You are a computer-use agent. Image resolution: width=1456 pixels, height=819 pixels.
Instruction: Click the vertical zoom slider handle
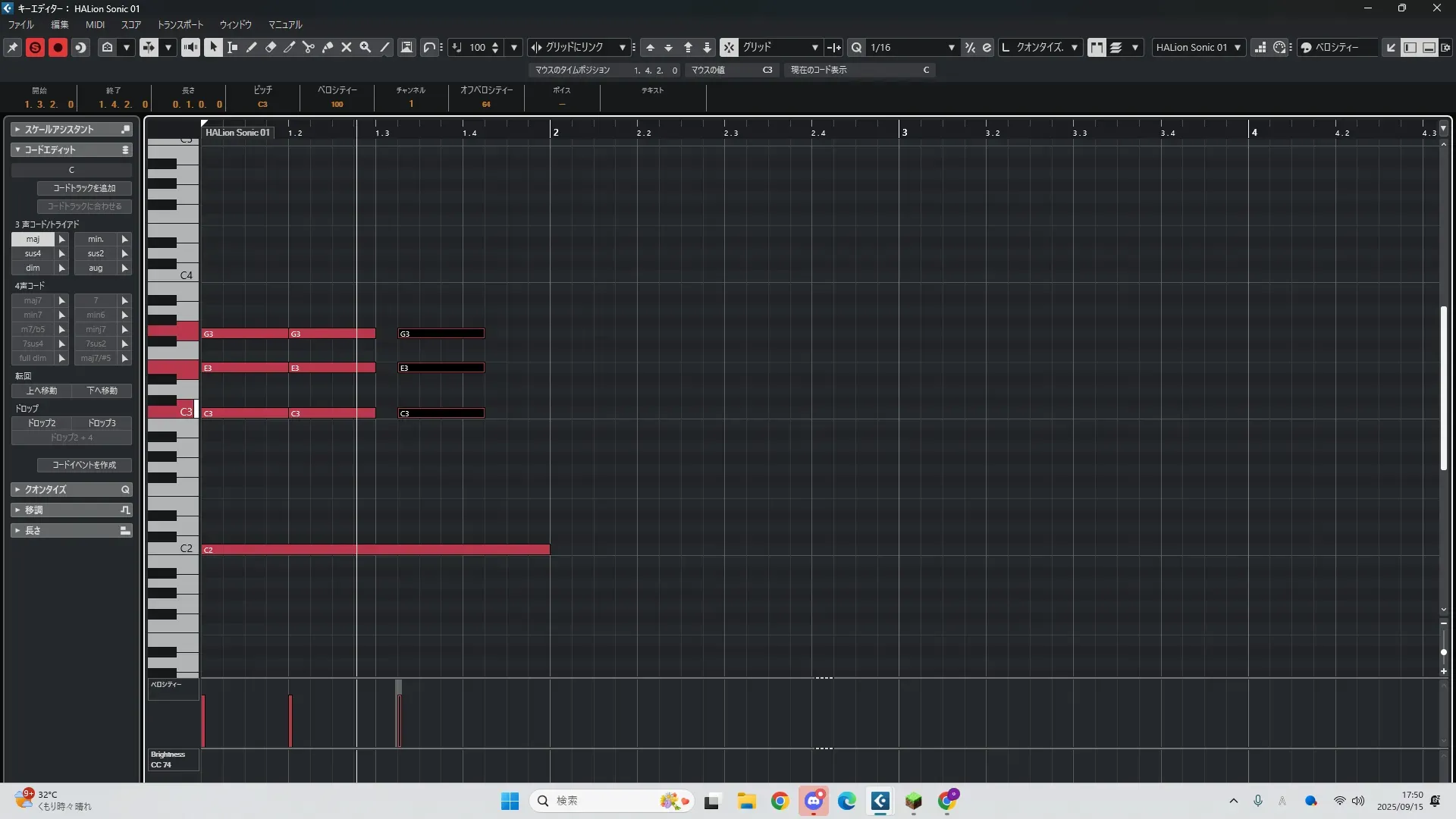(x=1444, y=652)
